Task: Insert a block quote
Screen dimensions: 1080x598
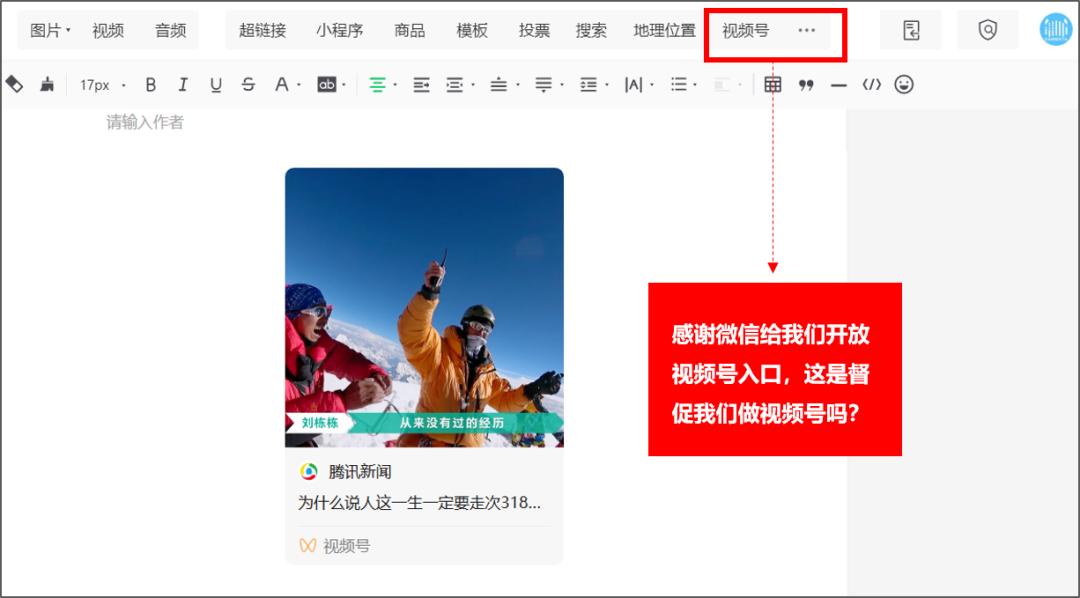Action: pos(806,85)
